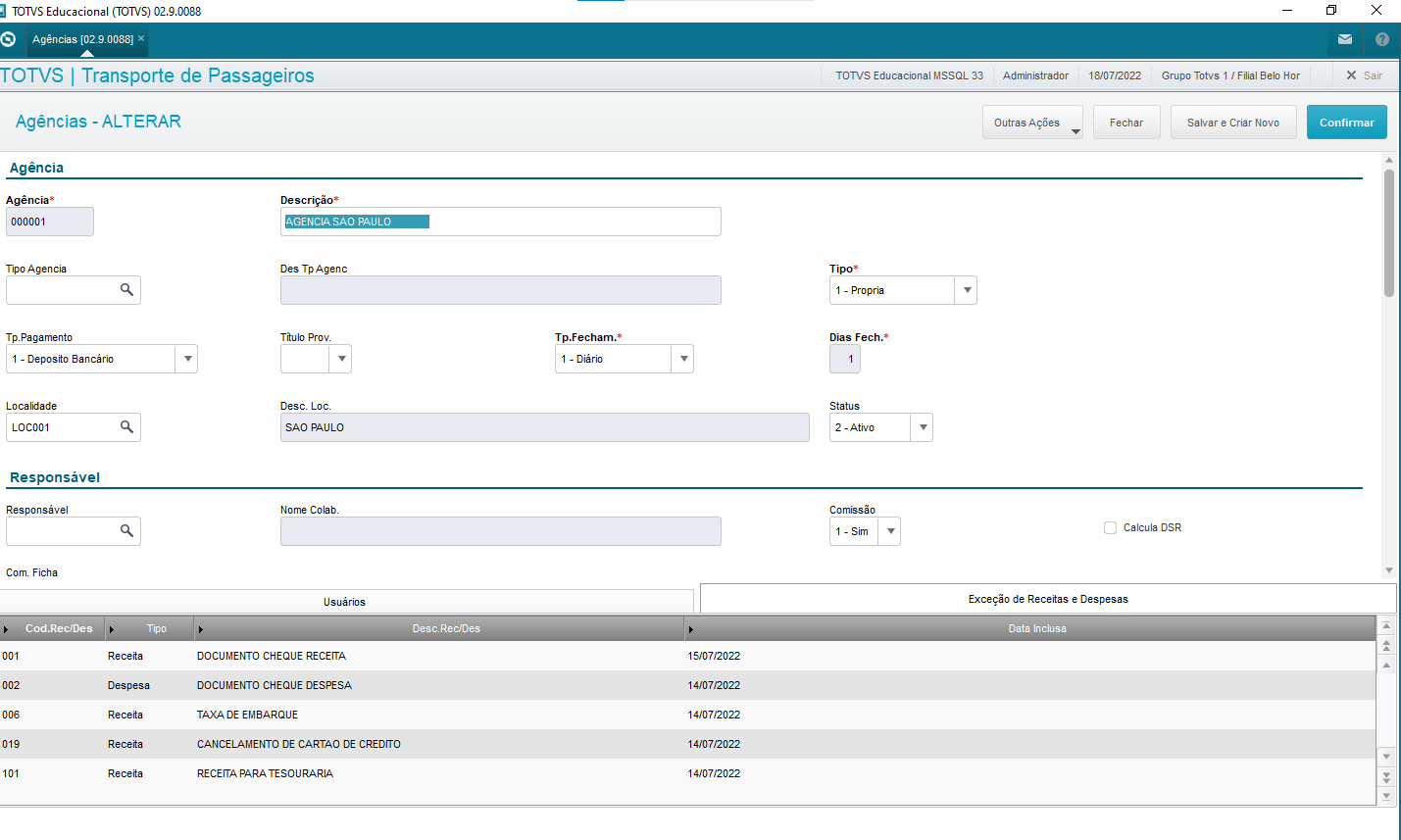The image size is (1401, 840).
Task: Select row TAXA DE EMBARQUE
Action: coord(687,715)
